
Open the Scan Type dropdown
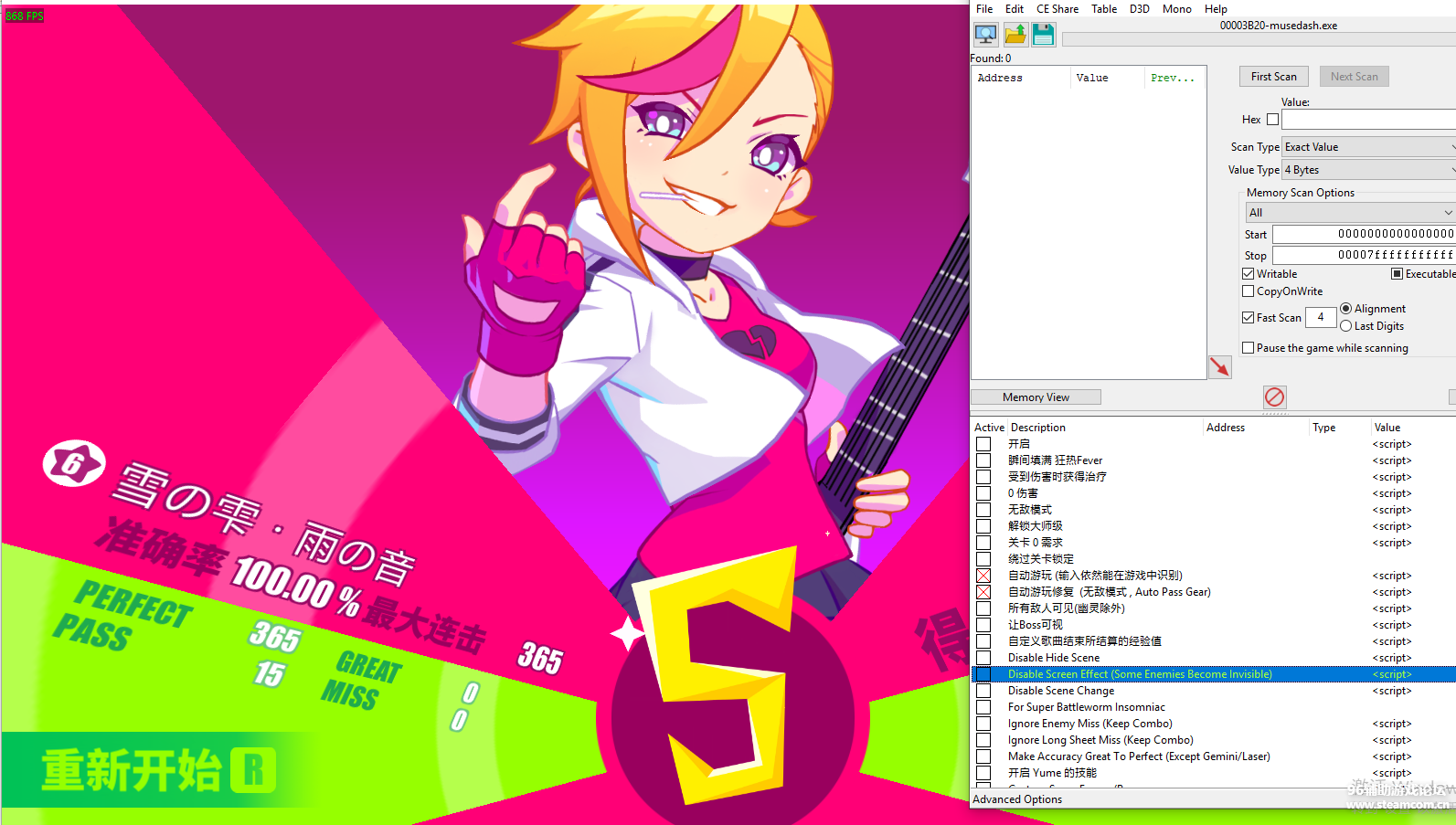[1368, 147]
